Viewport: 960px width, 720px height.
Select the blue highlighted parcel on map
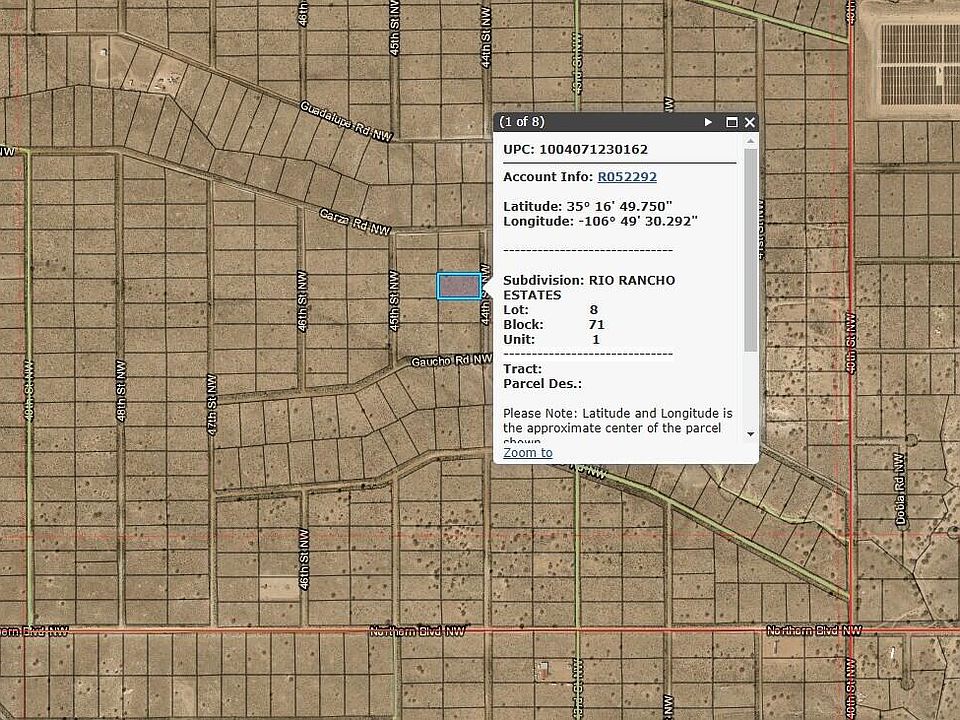tap(458, 286)
